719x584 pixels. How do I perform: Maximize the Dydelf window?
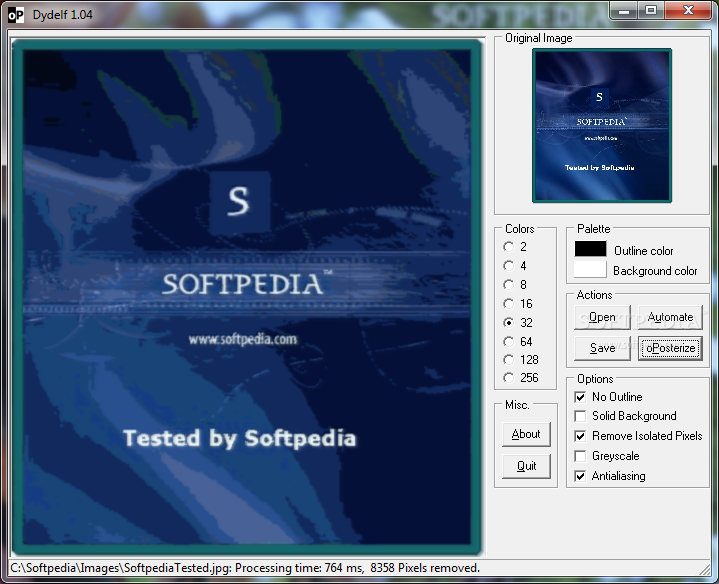point(650,11)
